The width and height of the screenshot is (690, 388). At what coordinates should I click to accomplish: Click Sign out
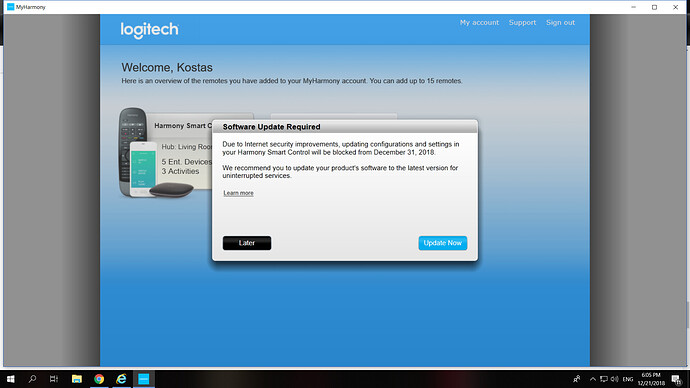coord(560,22)
